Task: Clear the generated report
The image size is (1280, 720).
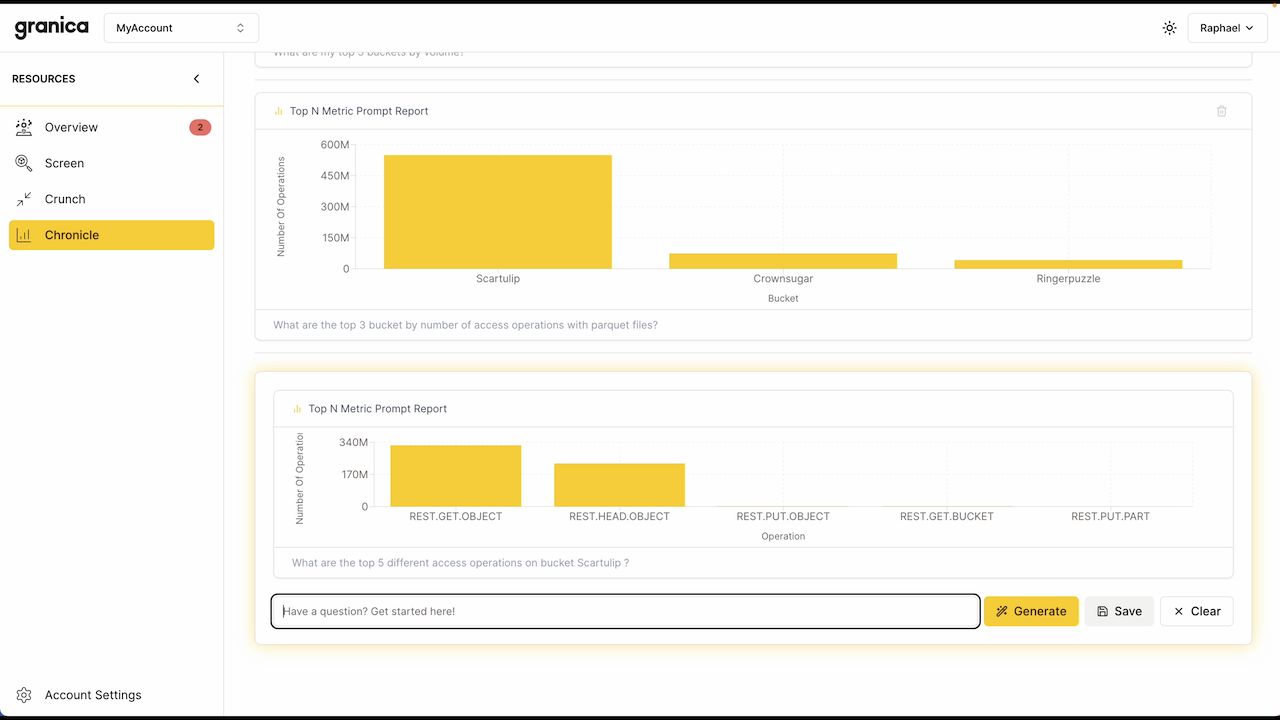Action: tap(1196, 611)
